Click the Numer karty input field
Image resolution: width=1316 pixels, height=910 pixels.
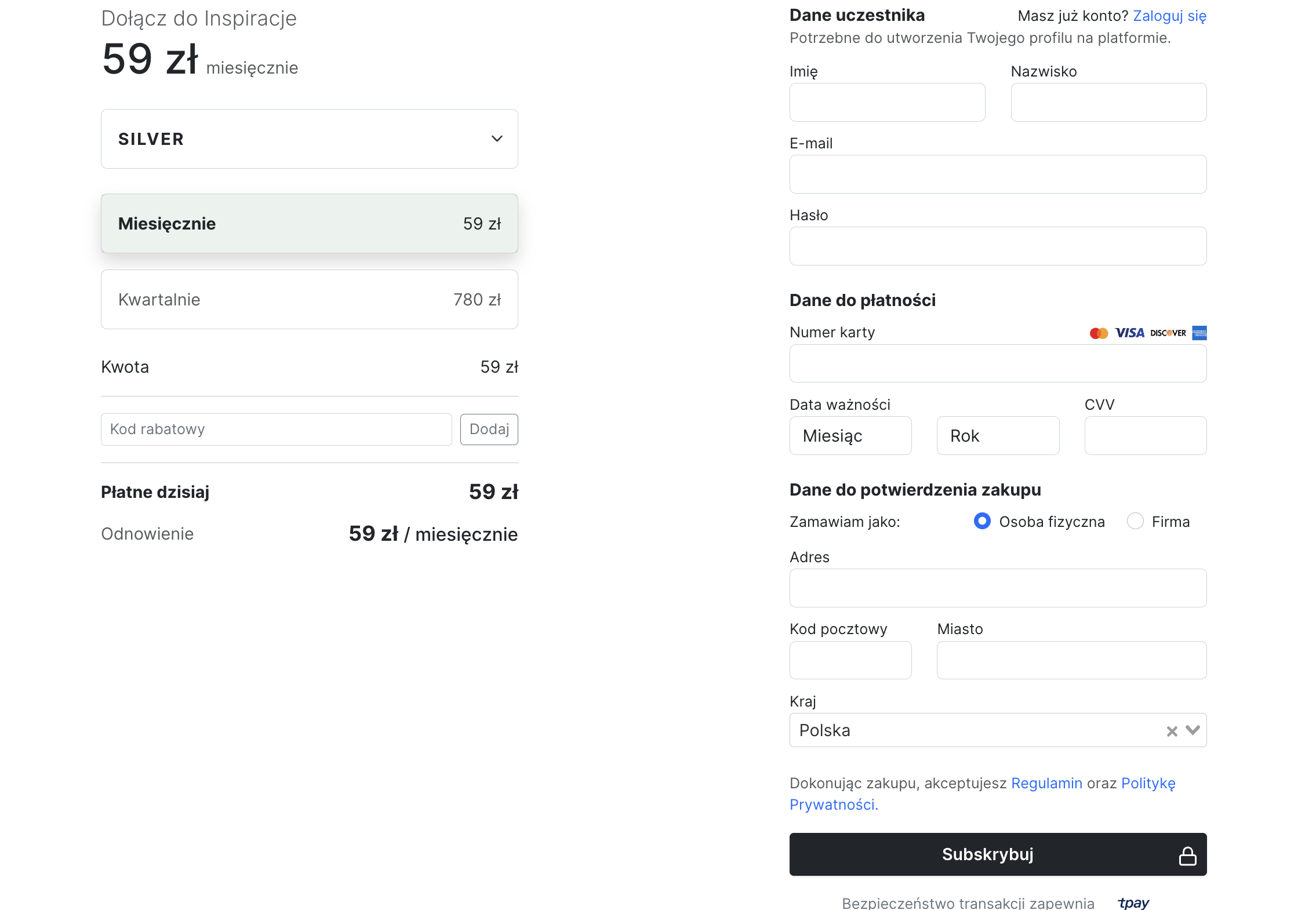[997, 364]
